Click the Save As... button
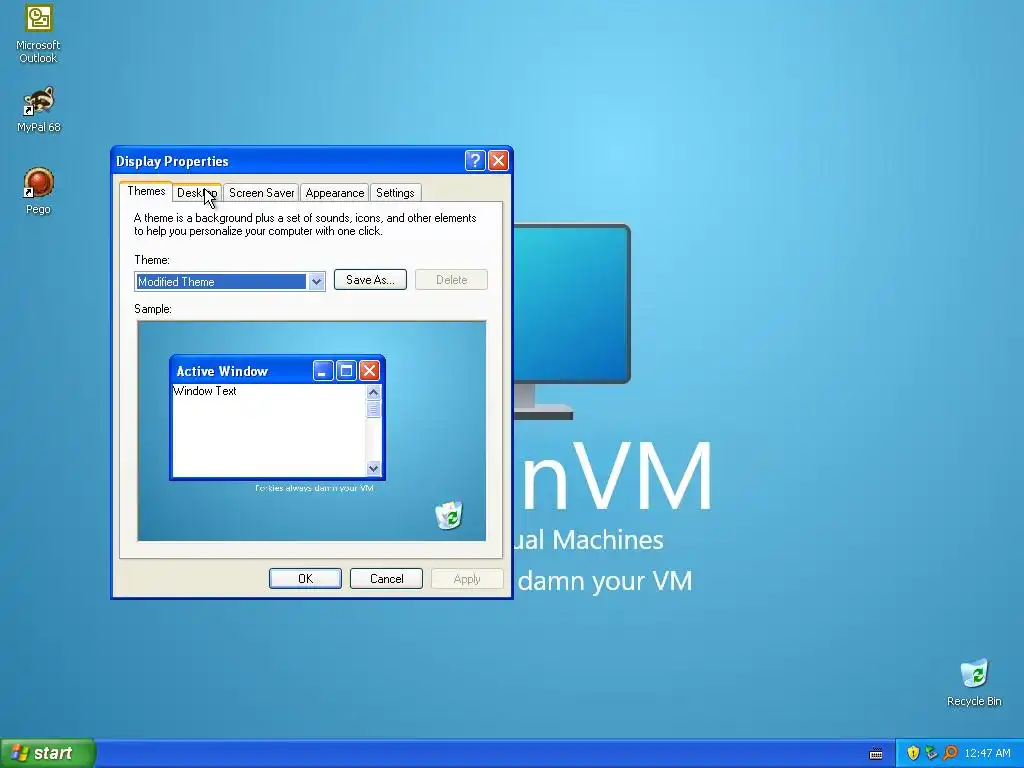The height and width of the screenshot is (768, 1024). [x=370, y=280]
